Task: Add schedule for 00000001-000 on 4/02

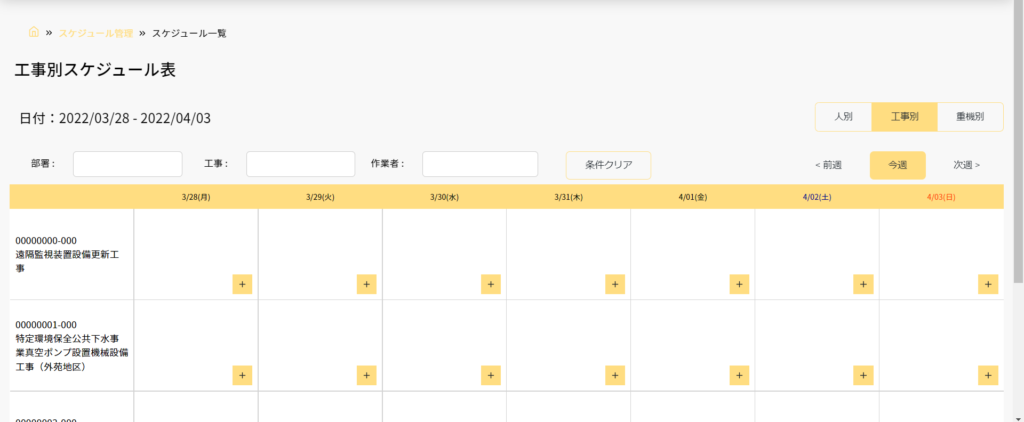Action: (x=863, y=375)
